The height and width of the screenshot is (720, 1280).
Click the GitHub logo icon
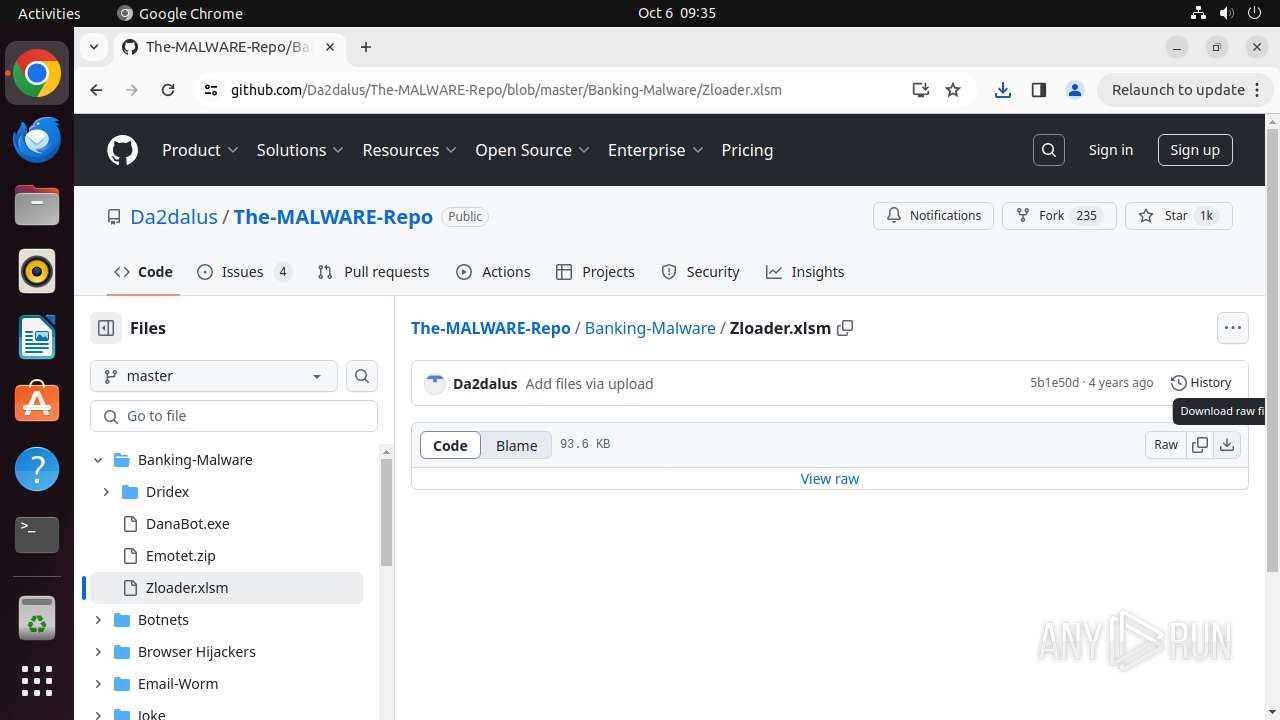click(x=122, y=150)
